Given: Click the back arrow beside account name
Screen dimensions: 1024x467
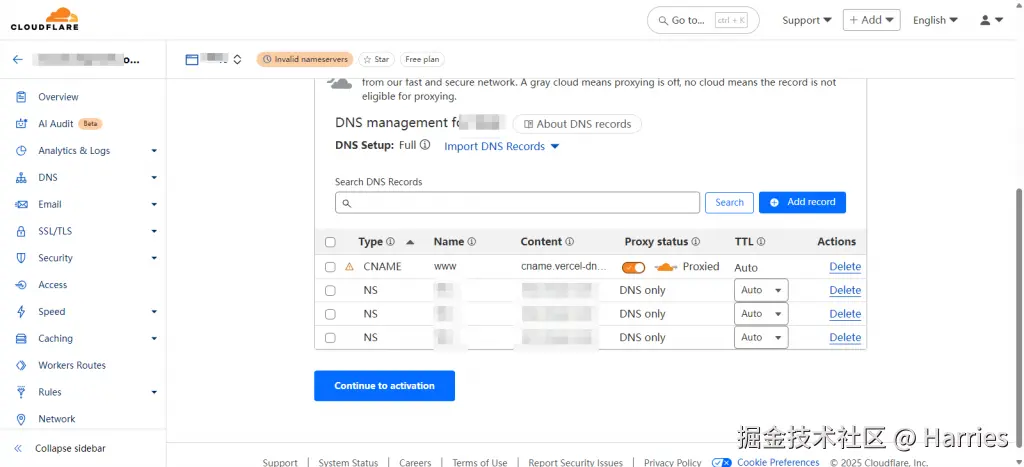Looking at the screenshot, I should tap(18, 59).
